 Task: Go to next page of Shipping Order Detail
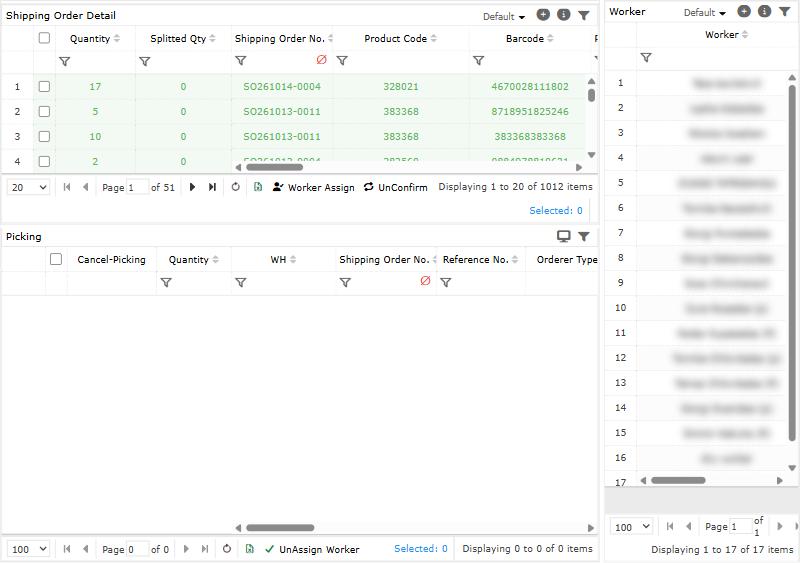(x=192, y=187)
